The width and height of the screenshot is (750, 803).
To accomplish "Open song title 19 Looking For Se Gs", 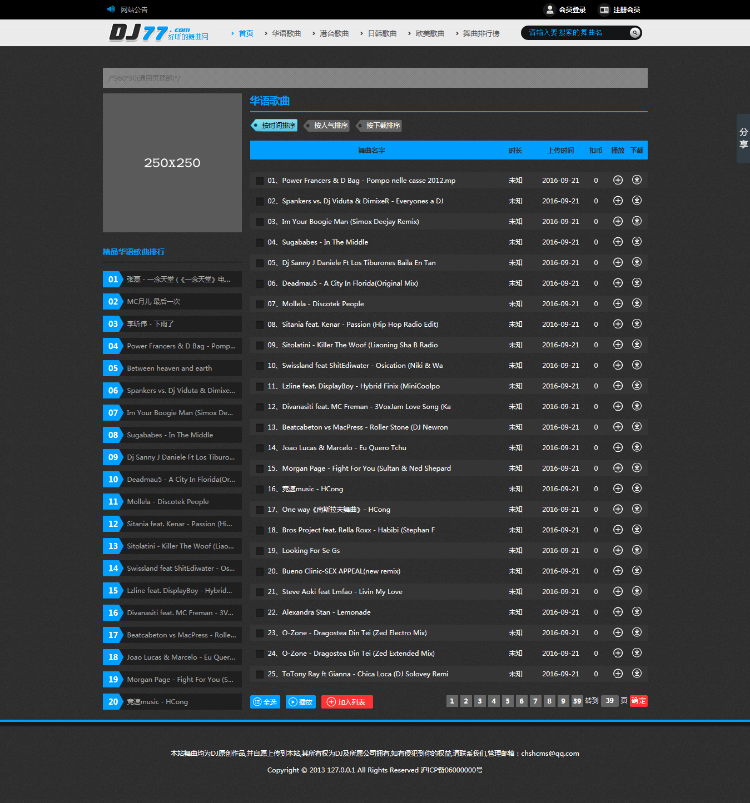I will point(311,551).
